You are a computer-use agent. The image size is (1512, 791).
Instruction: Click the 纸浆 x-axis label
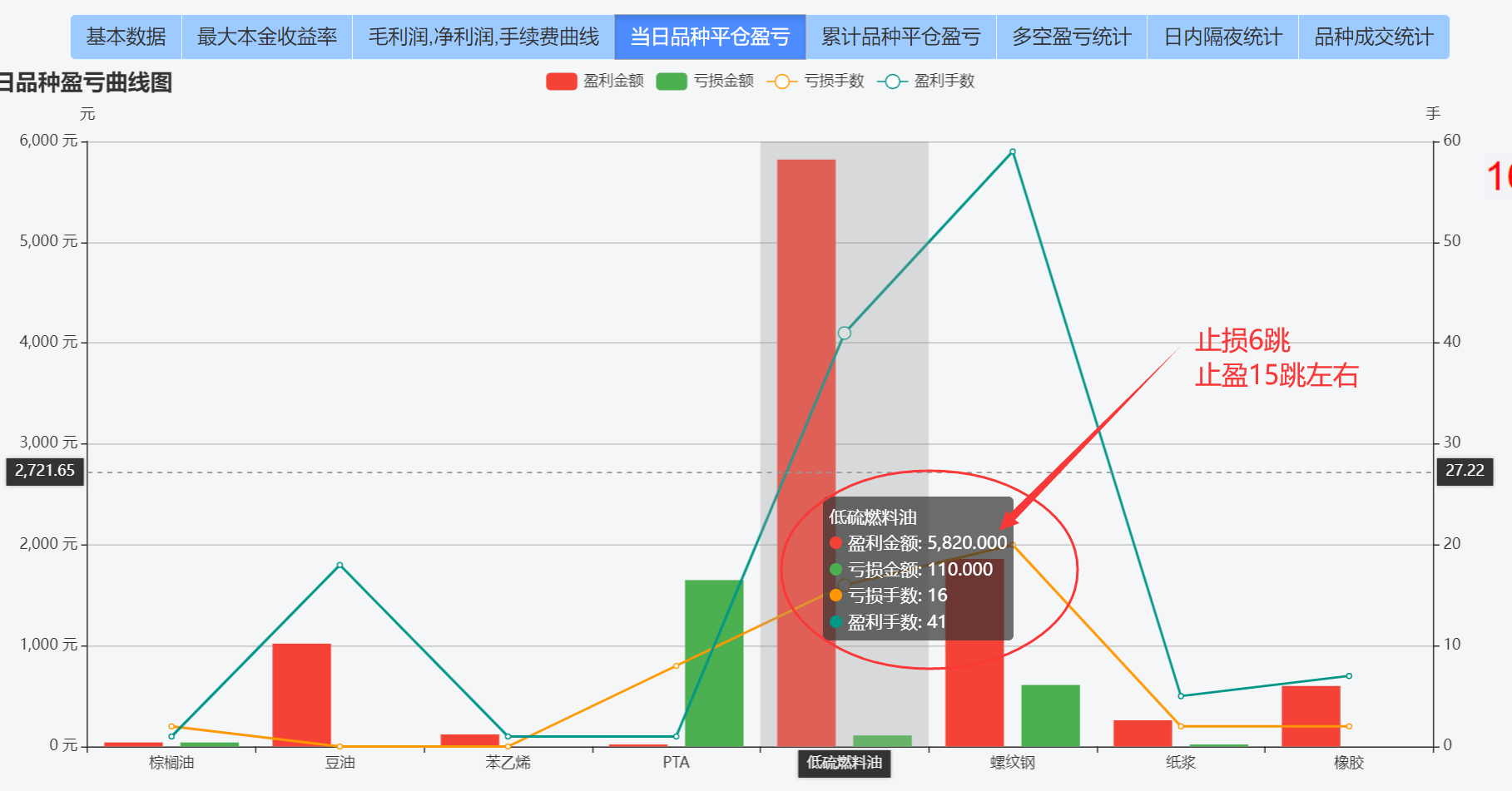[x=1180, y=763]
